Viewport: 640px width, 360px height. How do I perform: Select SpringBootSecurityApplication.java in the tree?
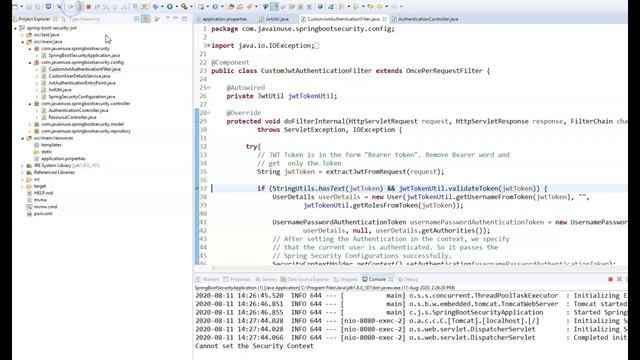pyautogui.click(x=84, y=56)
